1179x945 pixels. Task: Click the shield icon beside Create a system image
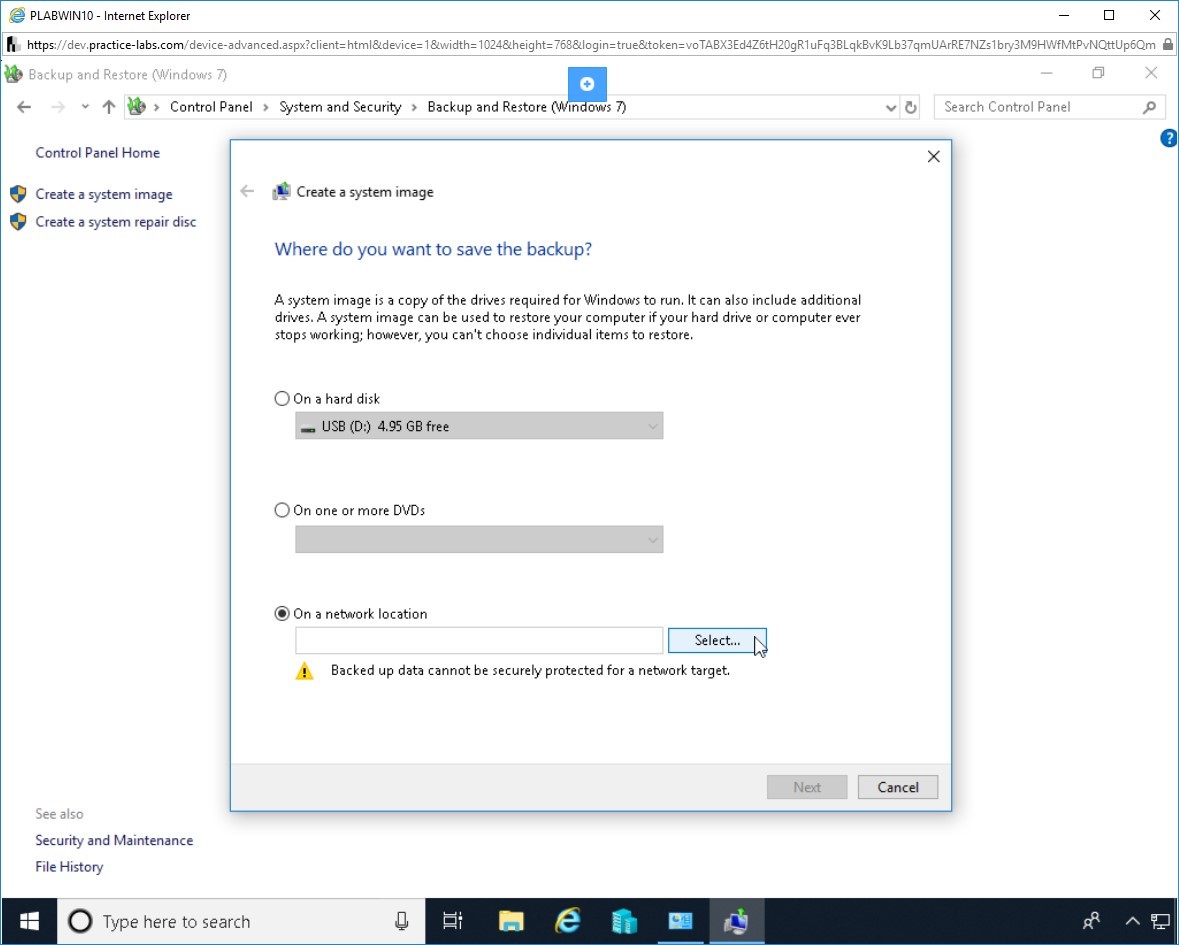click(x=18, y=194)
